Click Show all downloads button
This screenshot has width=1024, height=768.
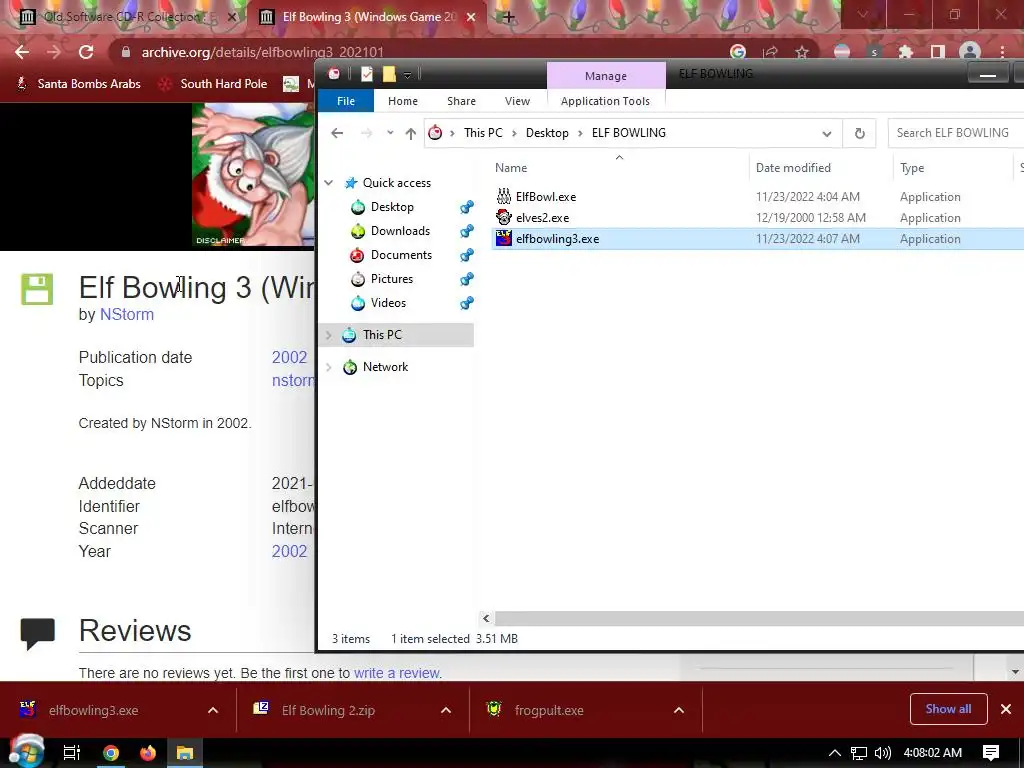[948, 709]
